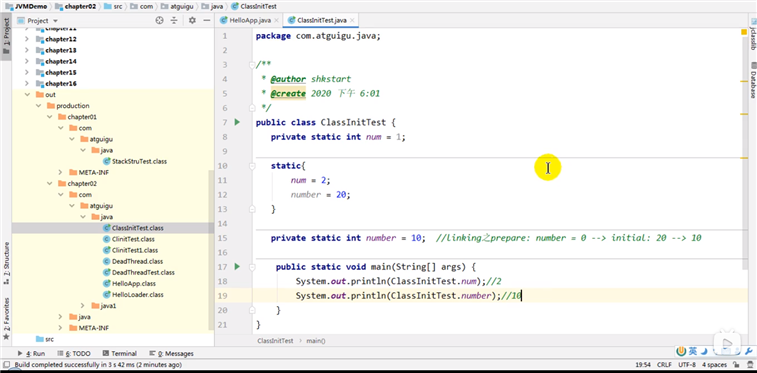The image size is (757, 373).
Task: Run main method via gutter arrow on line 17
Action: pyautogui.click(x=237, y=266)
